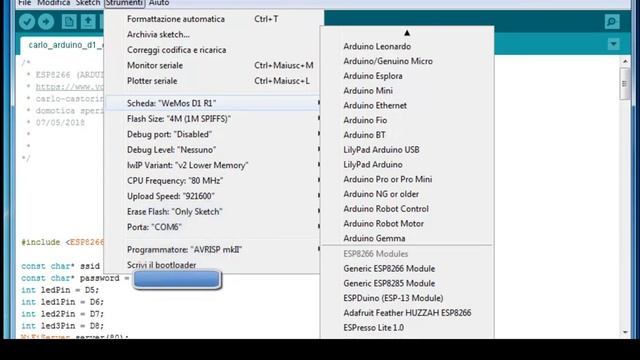
Task: Click the code line "int led2Pin = D7;"
Action: 62,314
